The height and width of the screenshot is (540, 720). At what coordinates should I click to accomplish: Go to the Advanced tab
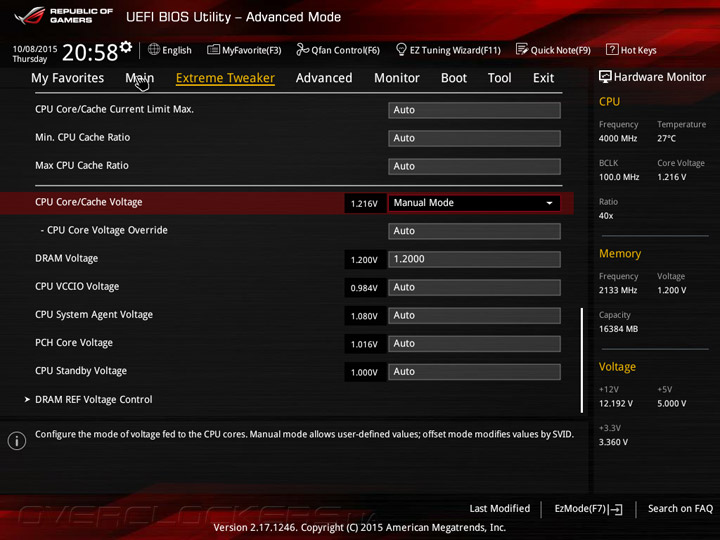(324, 78)
